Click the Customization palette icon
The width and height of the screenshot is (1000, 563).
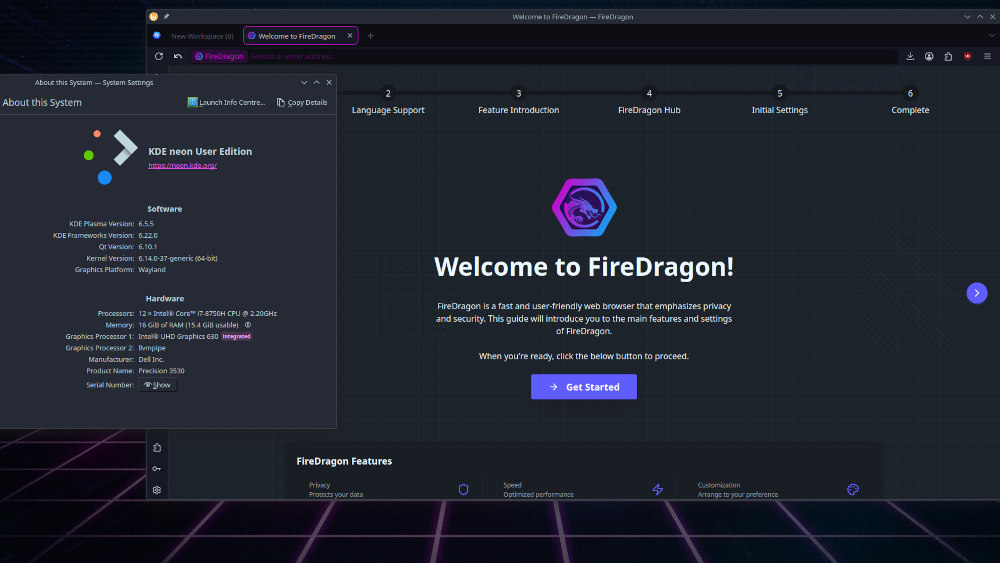point(853,489)
